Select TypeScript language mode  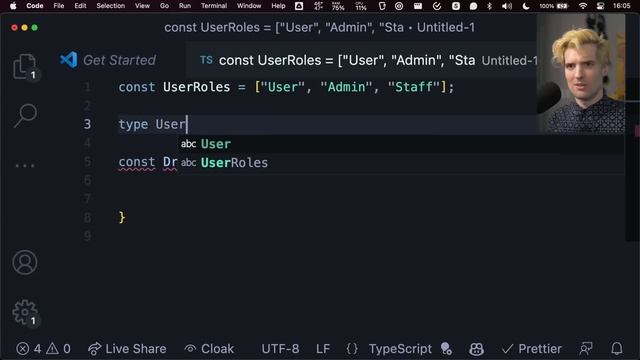(400, 349)
